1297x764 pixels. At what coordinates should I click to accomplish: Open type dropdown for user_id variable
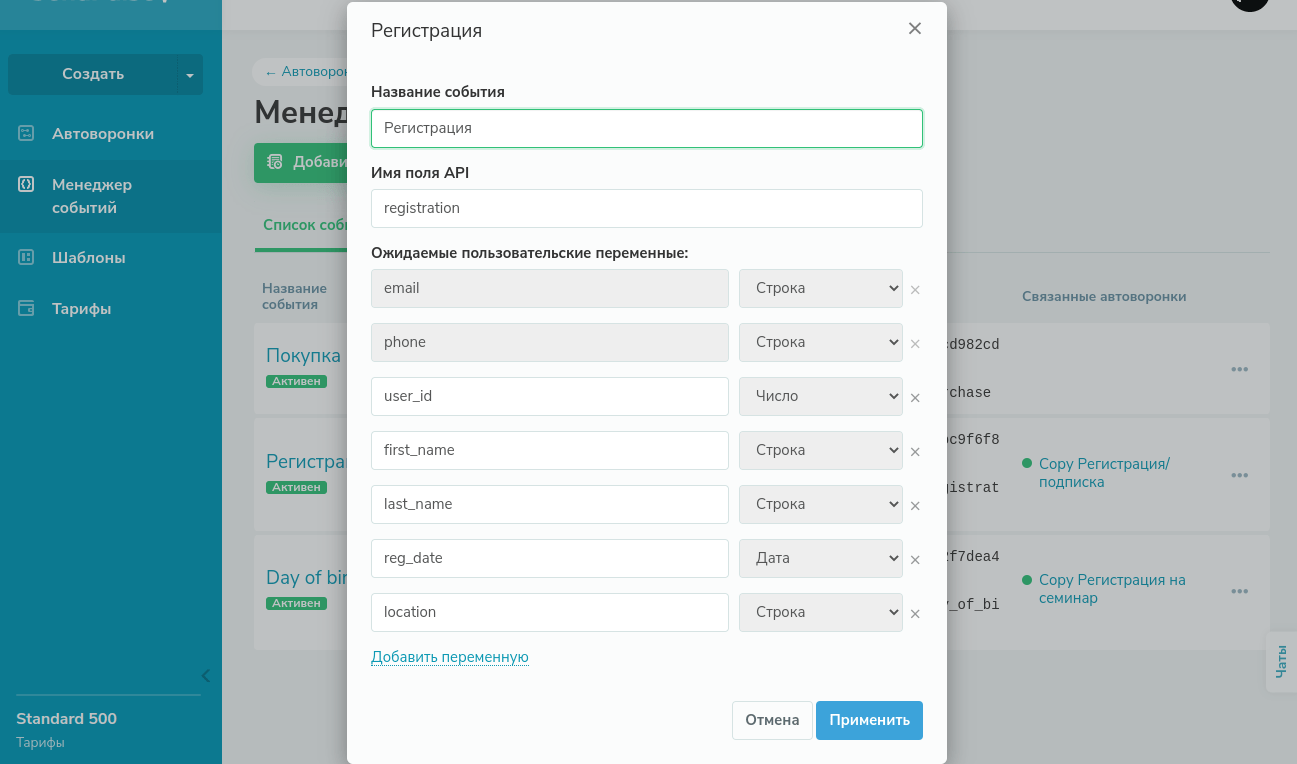pyautogui.click(x=820, y=396)
